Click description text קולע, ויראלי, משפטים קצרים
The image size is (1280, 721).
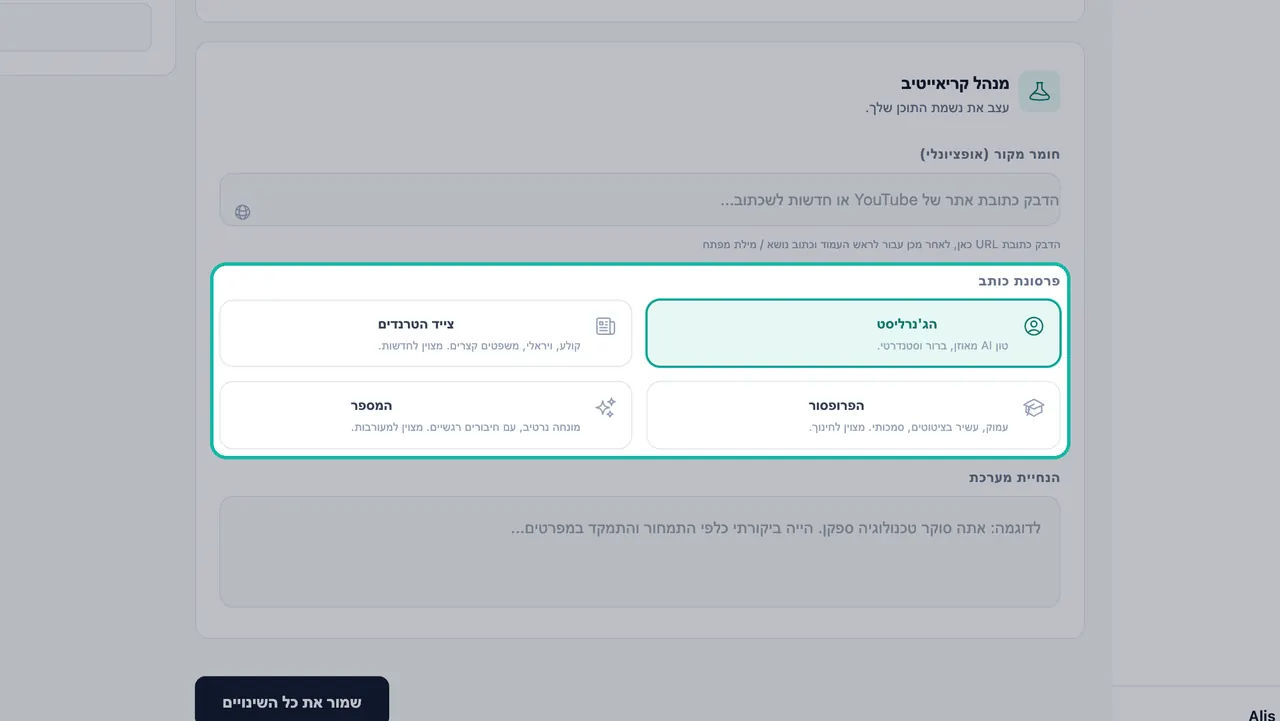pos(480,346)
